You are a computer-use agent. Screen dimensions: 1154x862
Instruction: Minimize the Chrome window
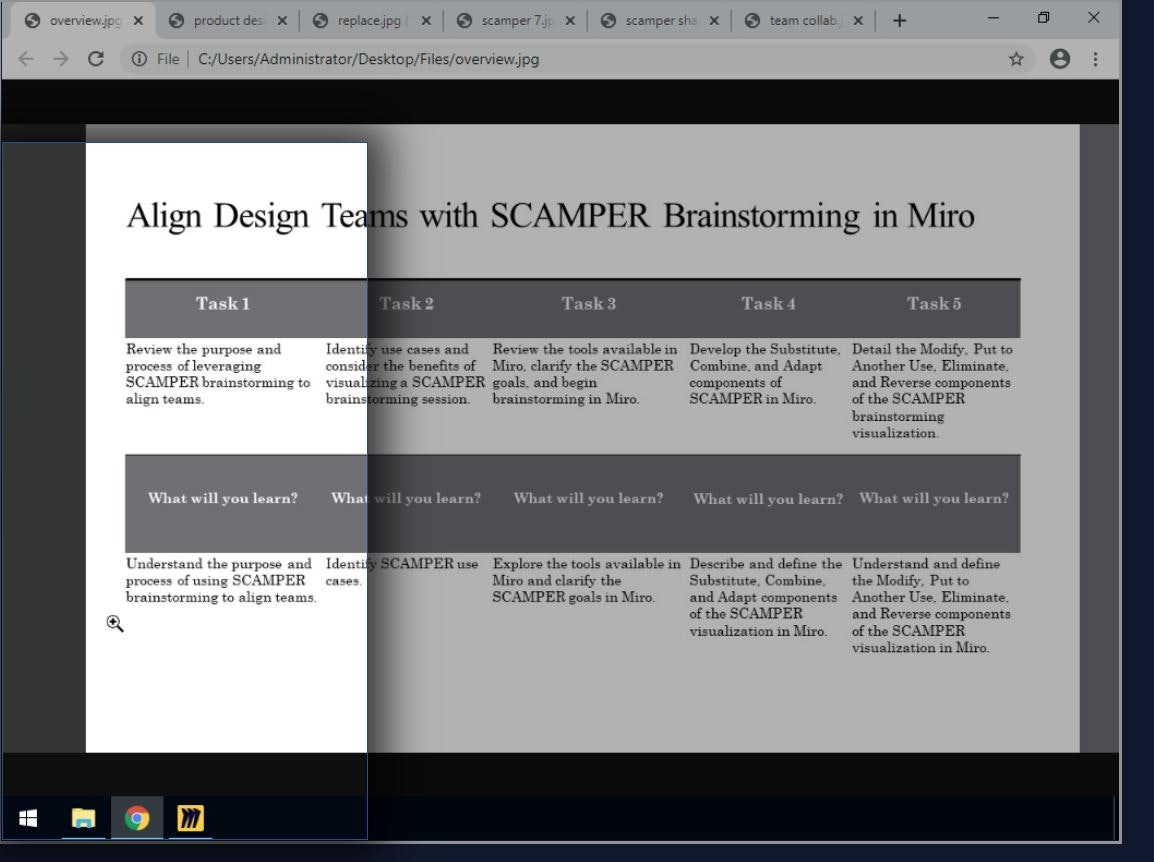(x=994, y=18)
